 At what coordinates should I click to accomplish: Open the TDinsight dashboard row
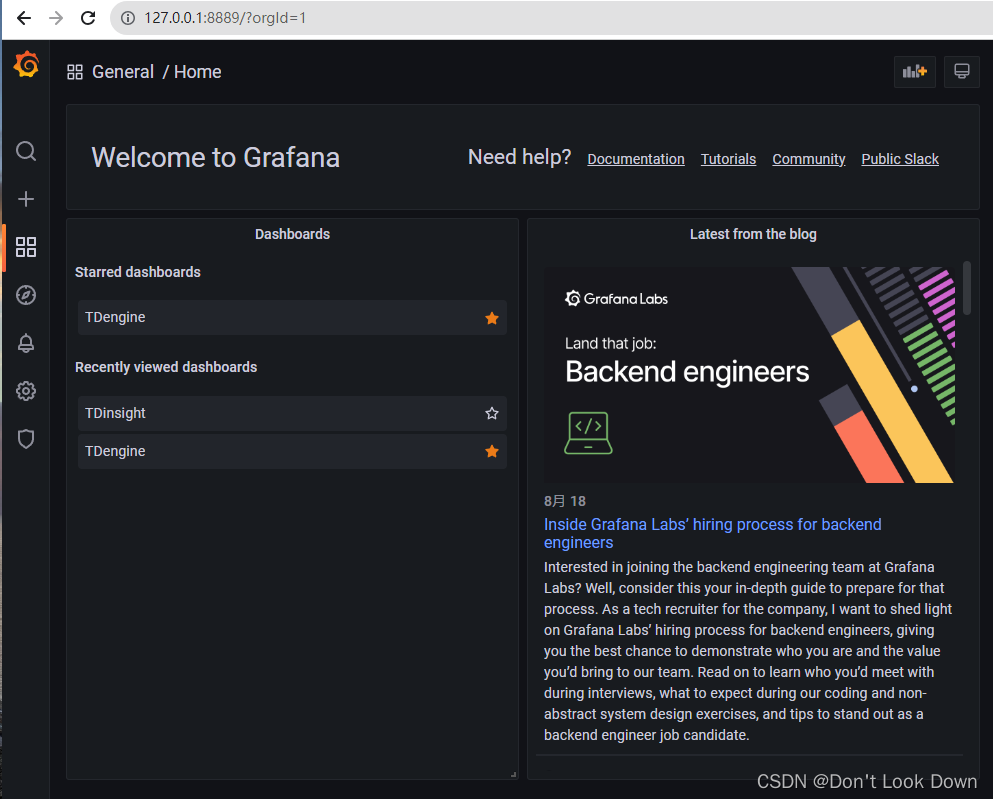[x=292, y=413]
